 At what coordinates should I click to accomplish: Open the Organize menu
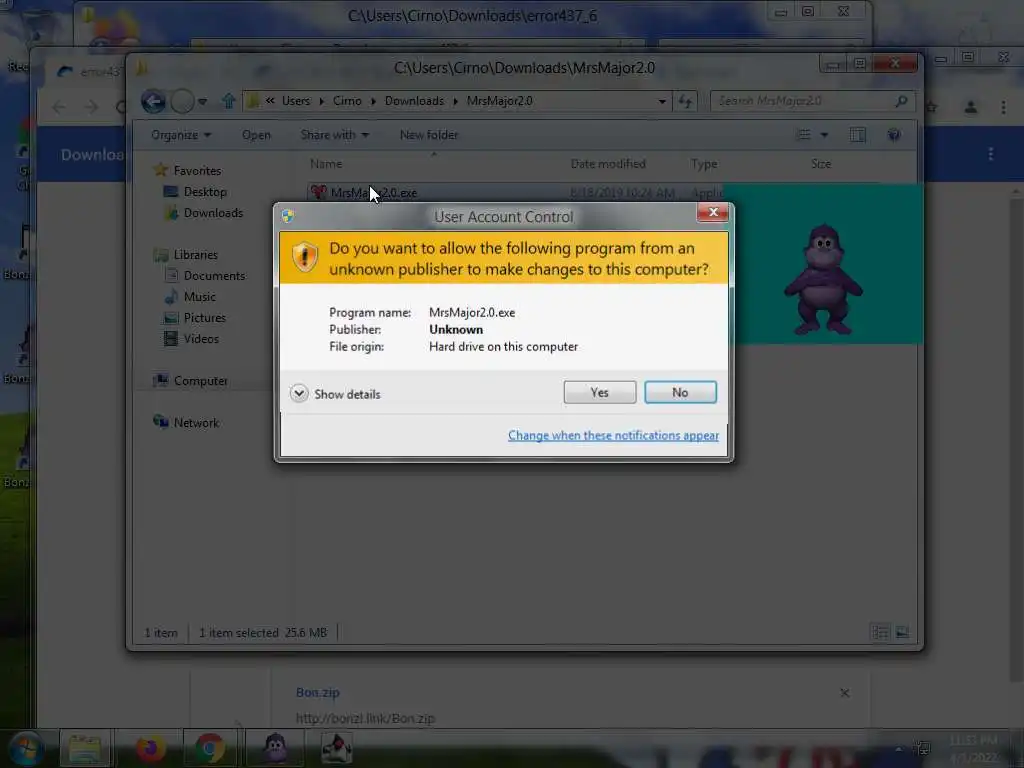point(181,135)
